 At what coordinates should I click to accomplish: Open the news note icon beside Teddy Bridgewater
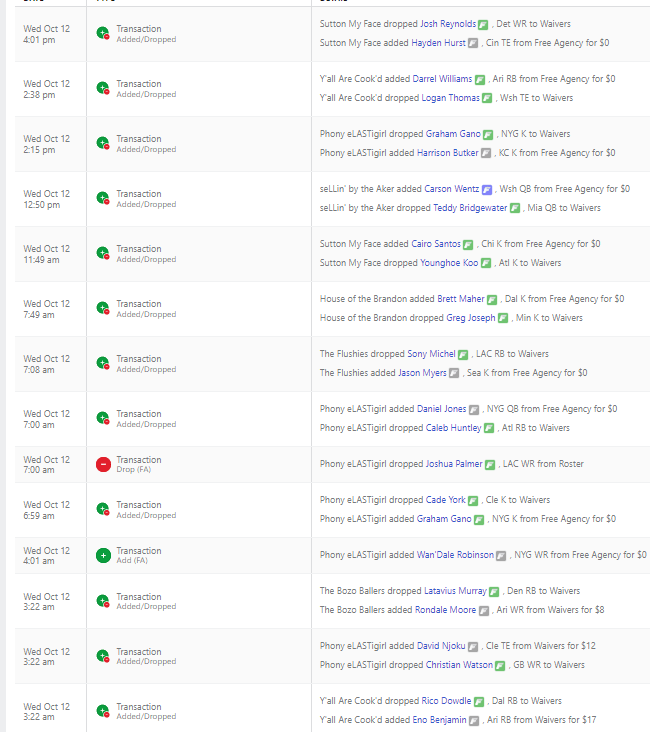pyautogui.click(x=515, y=208)
